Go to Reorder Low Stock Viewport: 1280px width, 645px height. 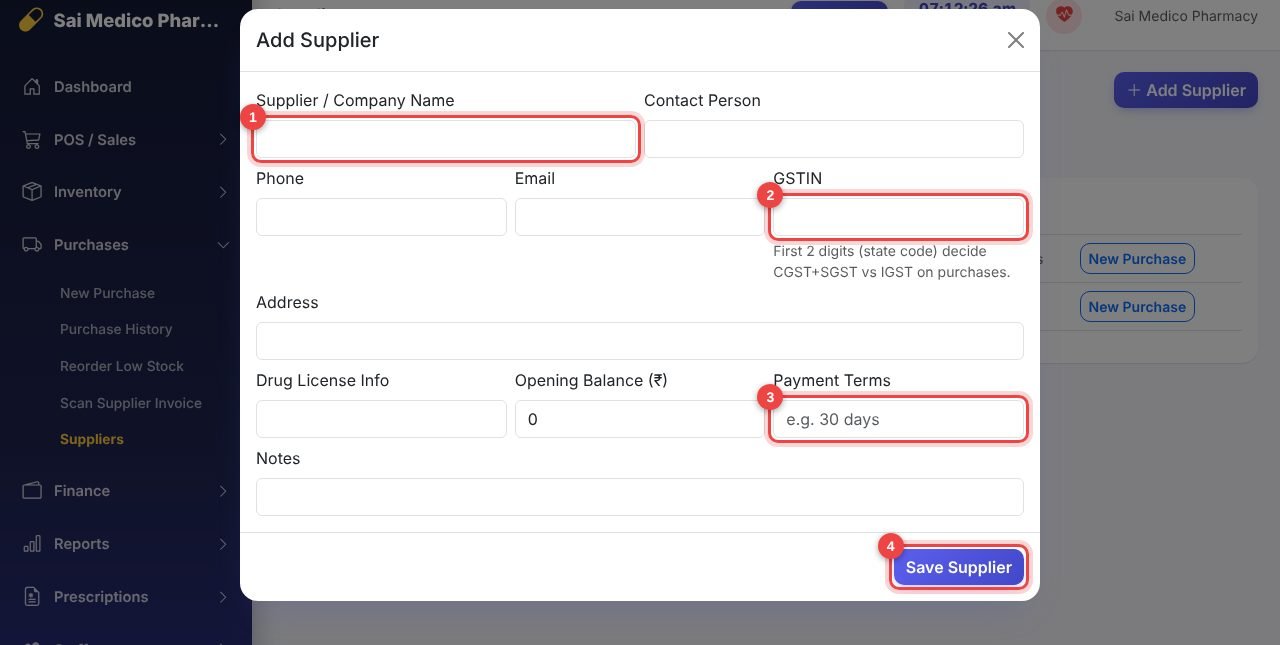click(x=122, y=366)
